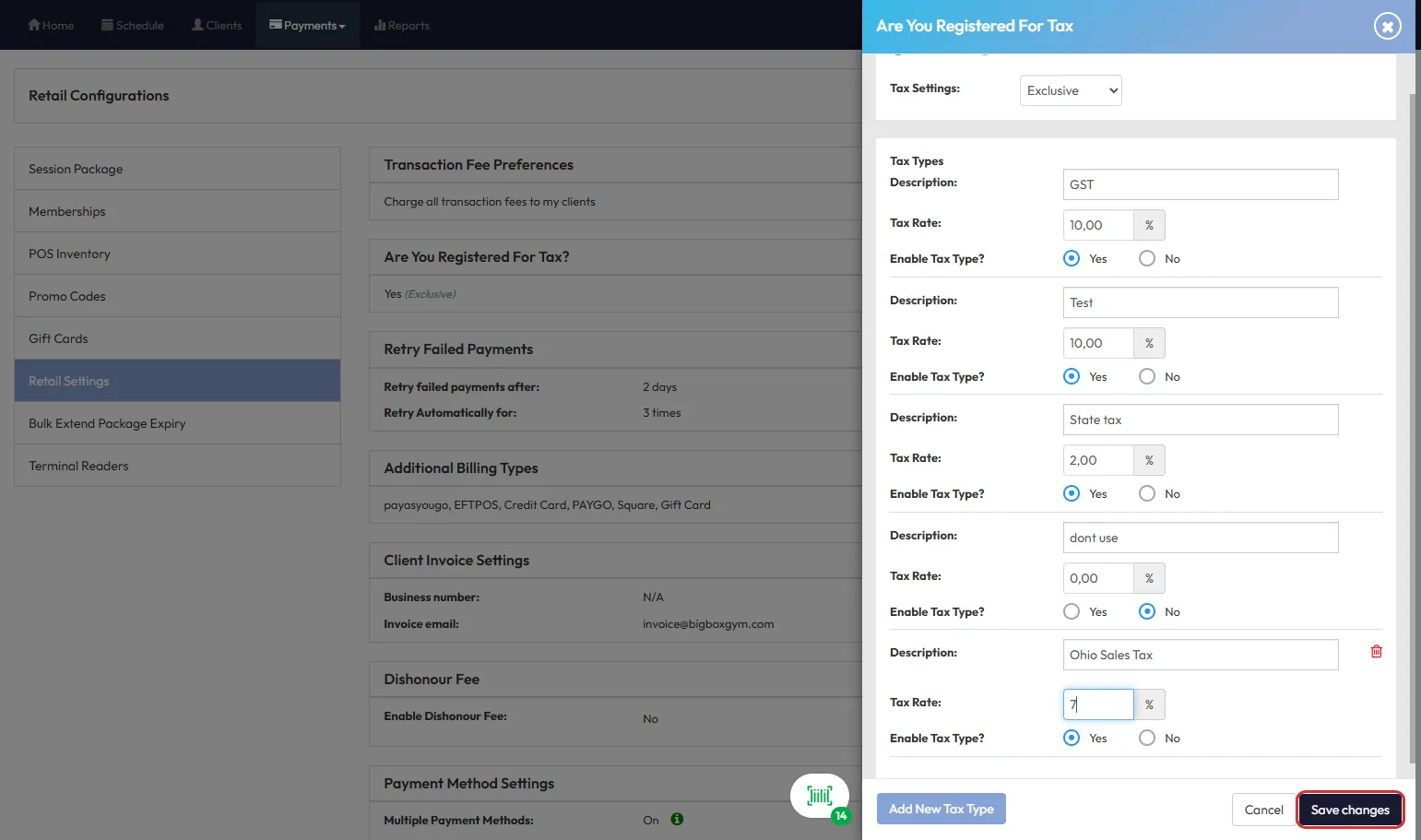
Task: Open the barcode scanner widget
Action: pos(819,795)
